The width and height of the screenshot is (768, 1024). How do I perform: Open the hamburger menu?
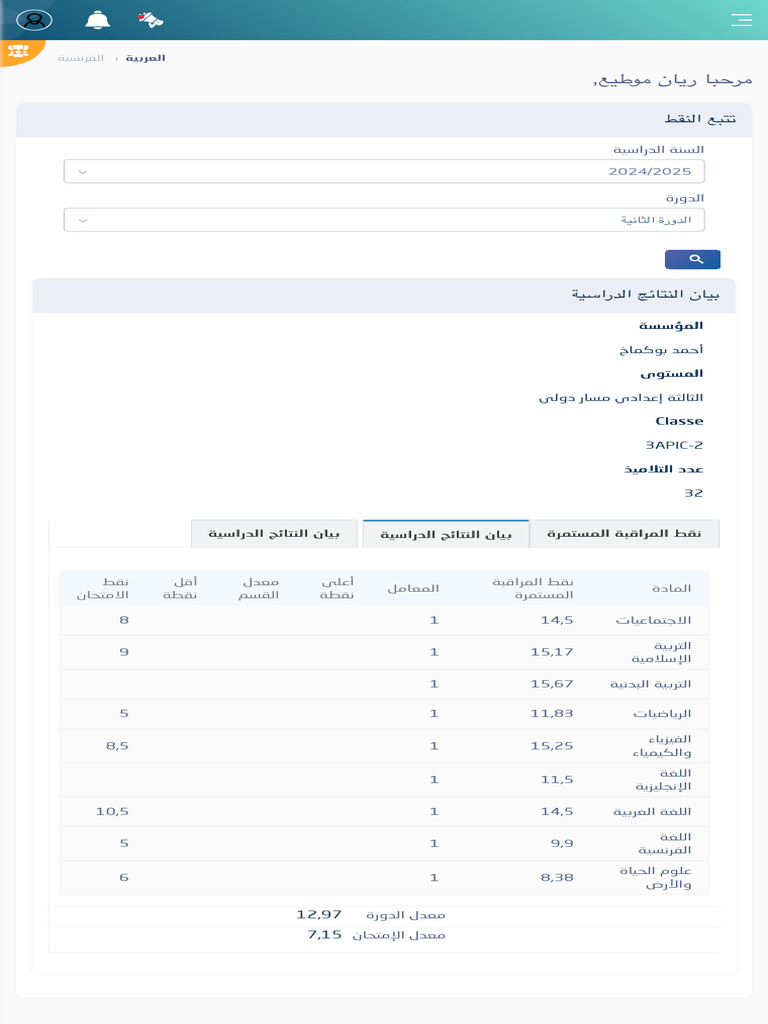point(741,20)
